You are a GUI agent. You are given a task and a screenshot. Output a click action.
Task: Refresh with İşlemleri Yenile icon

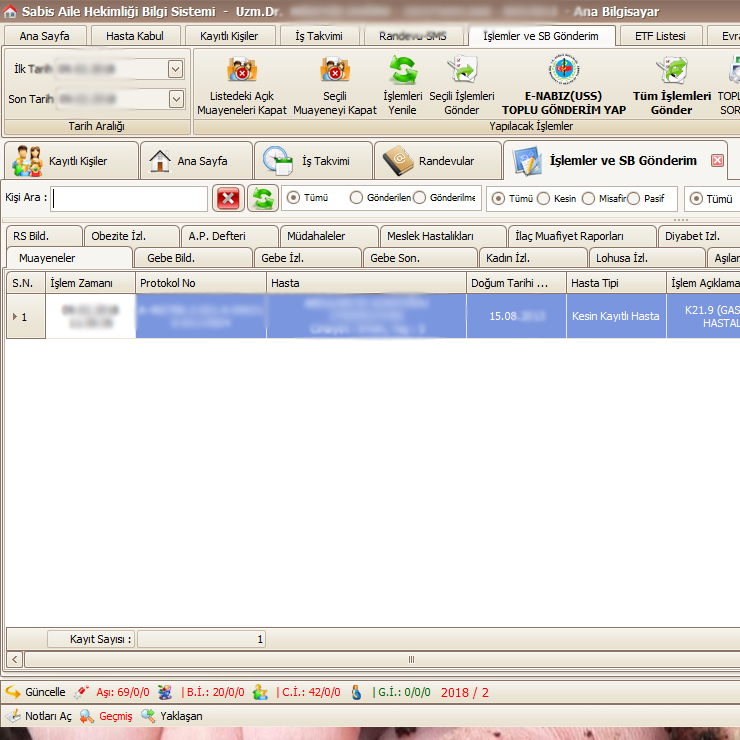pyautogui.click(x=403, y=70)
